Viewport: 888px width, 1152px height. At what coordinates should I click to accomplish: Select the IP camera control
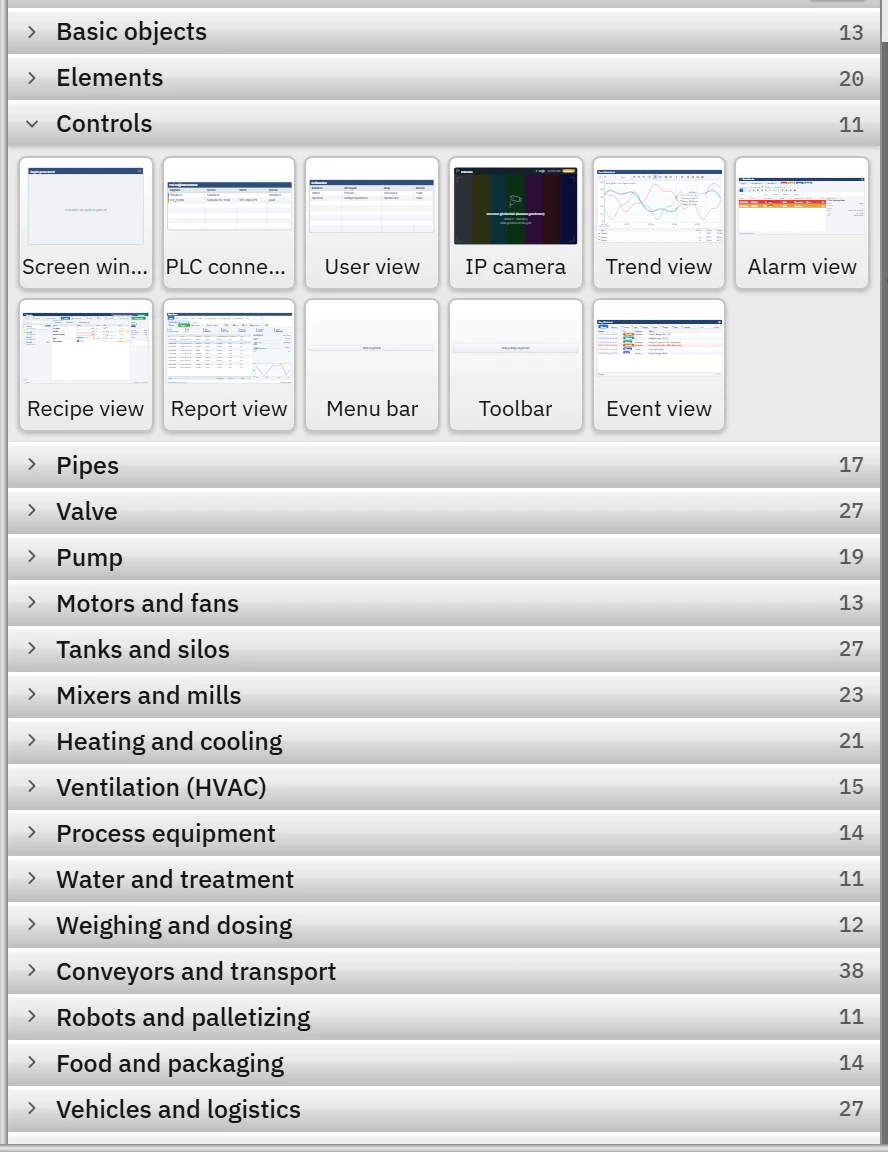point(516,223)
